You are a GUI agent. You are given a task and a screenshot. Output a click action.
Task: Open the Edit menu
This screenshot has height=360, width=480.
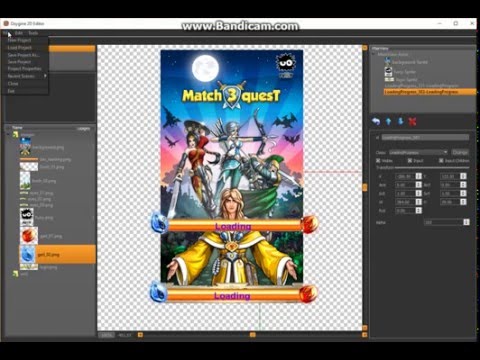coord(19,33)
